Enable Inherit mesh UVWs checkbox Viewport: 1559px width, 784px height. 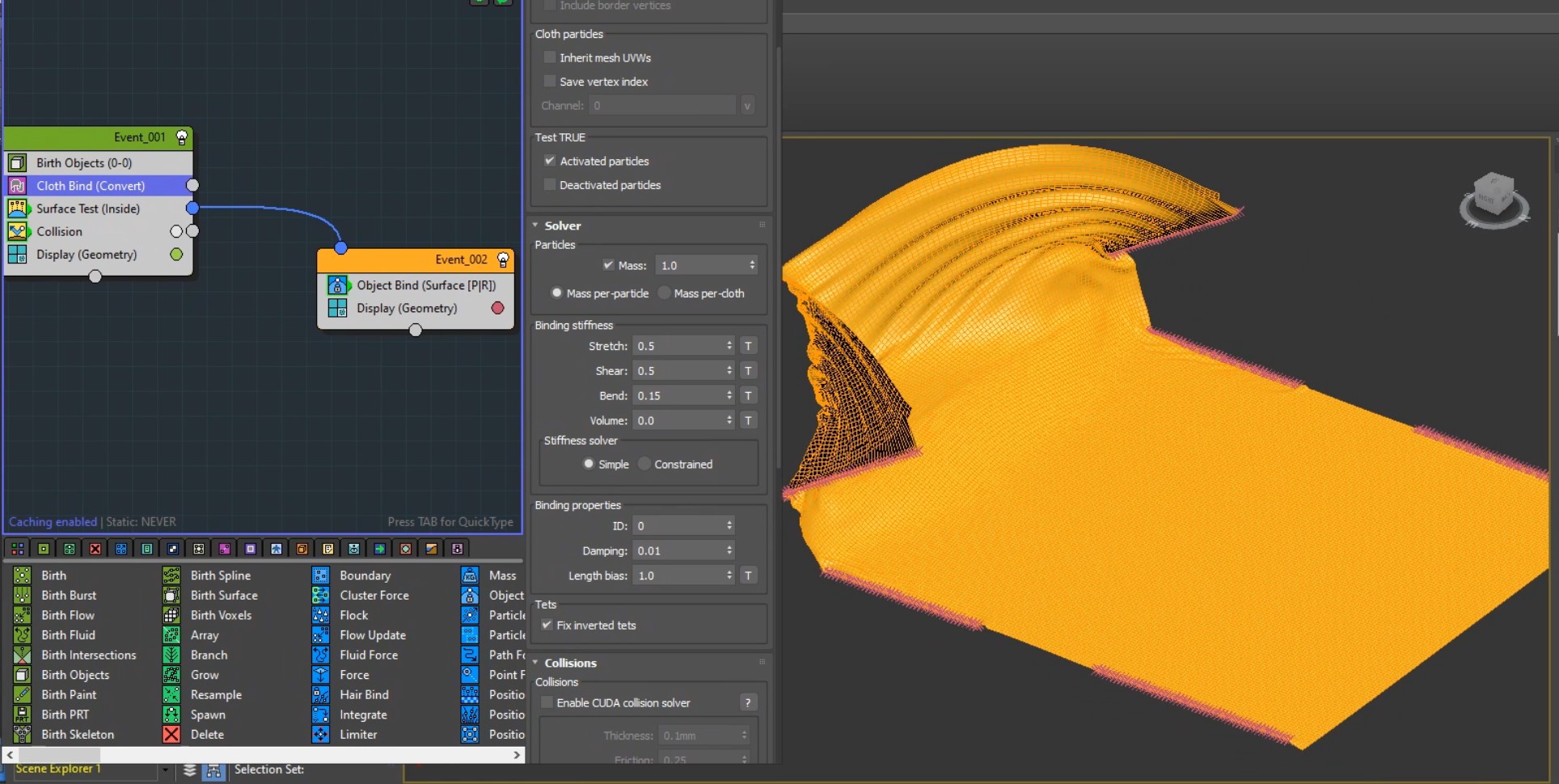click(x=550, y=57)
